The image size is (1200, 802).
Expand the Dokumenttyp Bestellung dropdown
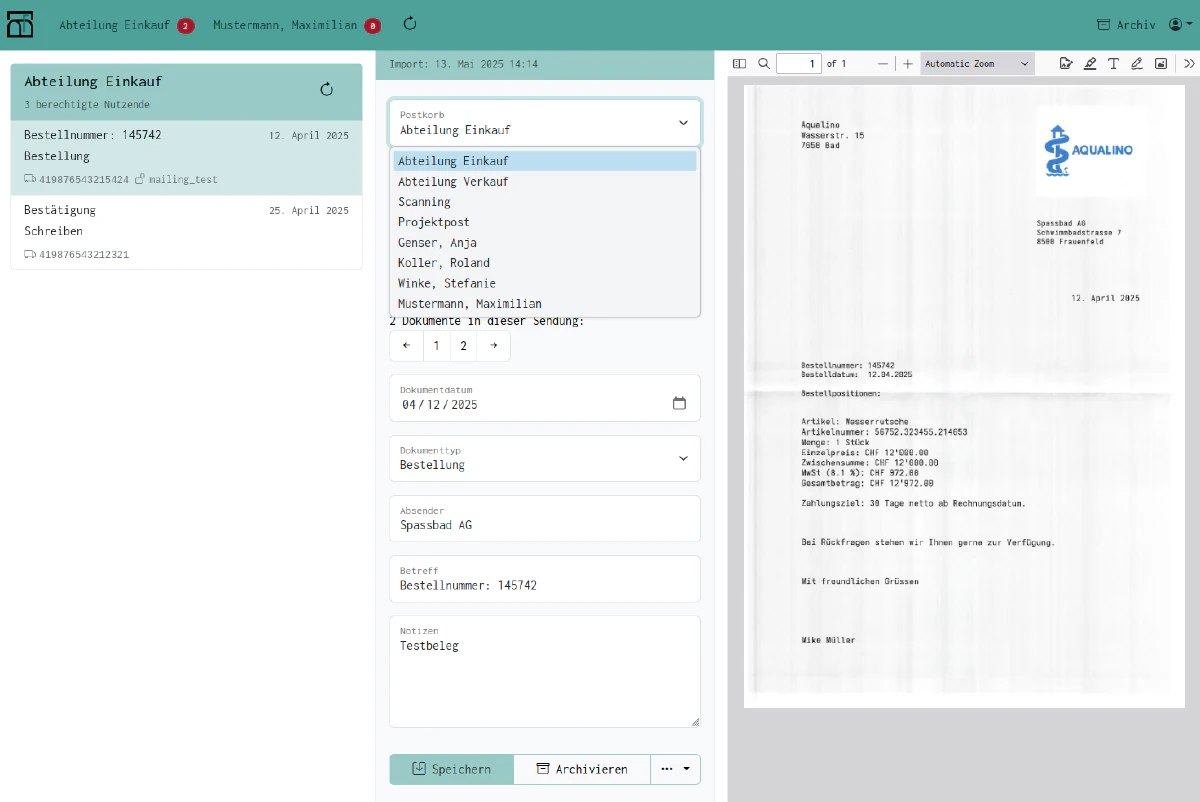(545, 458)
